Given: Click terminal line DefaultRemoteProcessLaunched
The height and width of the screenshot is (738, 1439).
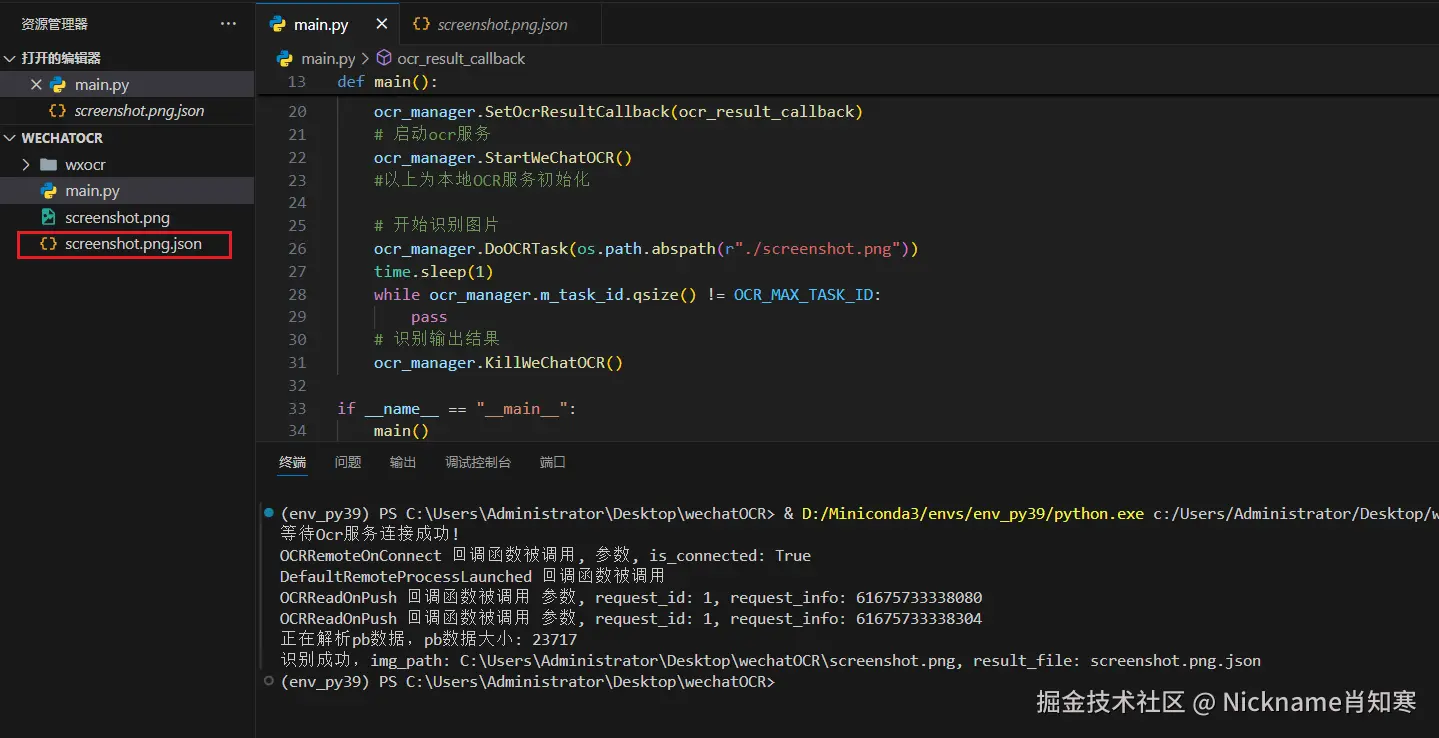Looking at the screenshot, I should [472, 576].
